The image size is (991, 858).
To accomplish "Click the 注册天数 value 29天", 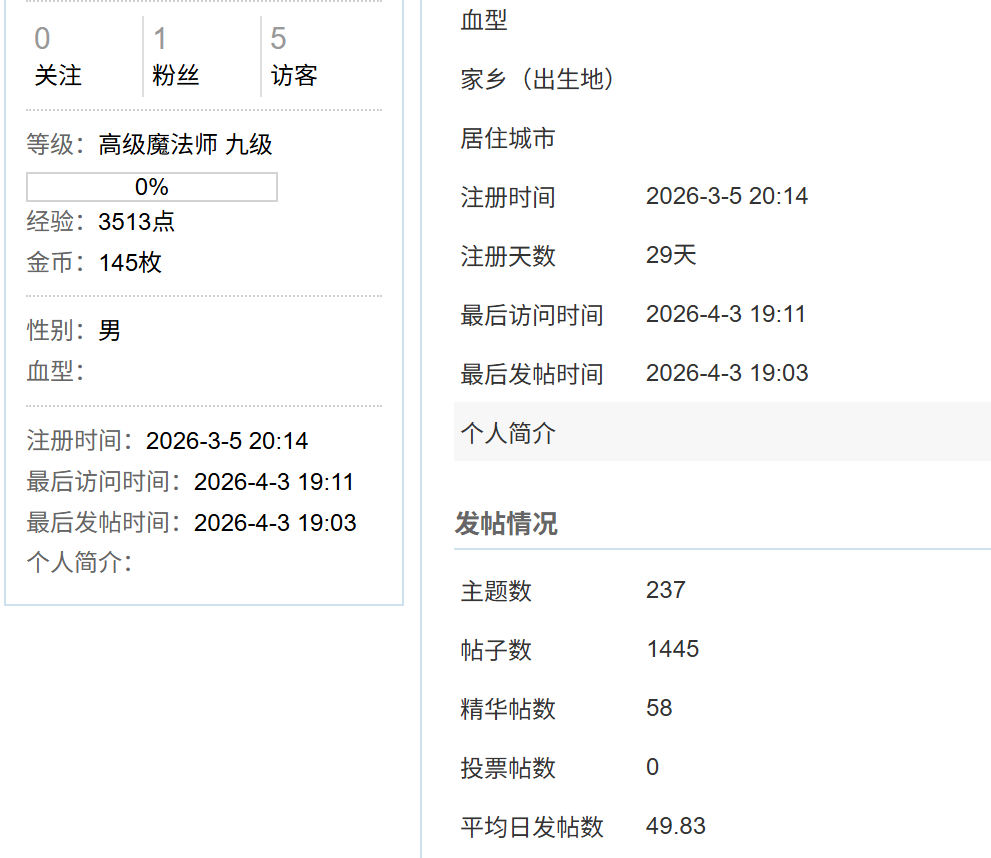I will tap(670, 255).
